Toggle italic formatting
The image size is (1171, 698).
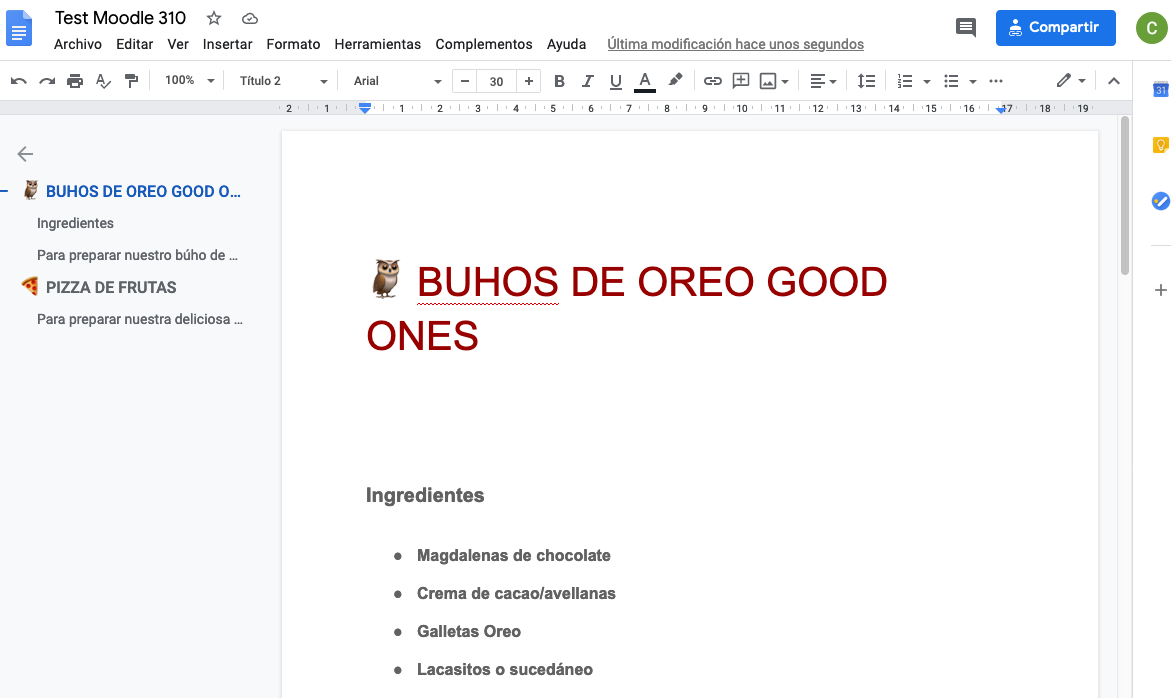tap(588, 81)
